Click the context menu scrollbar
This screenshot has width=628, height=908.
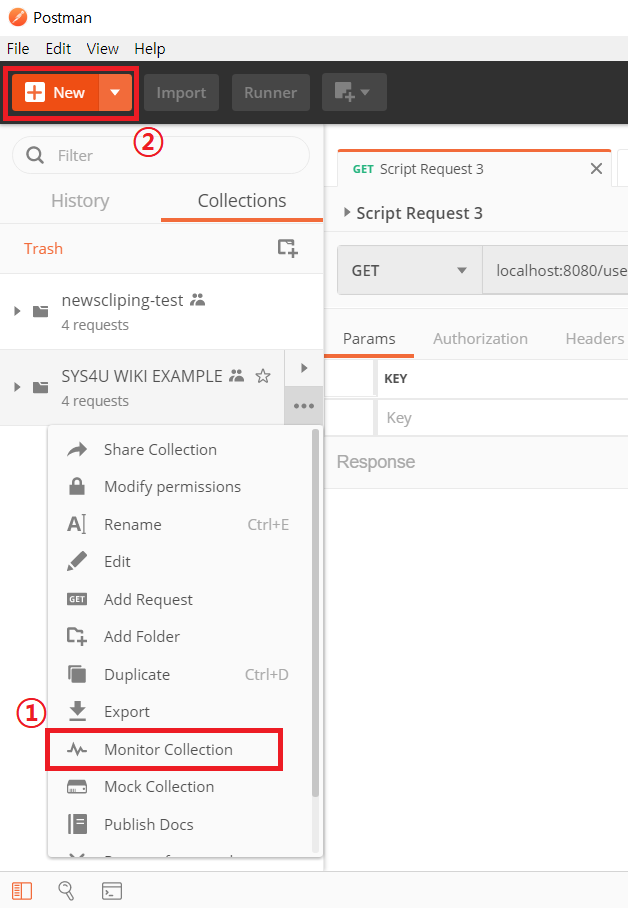[315, 613]
